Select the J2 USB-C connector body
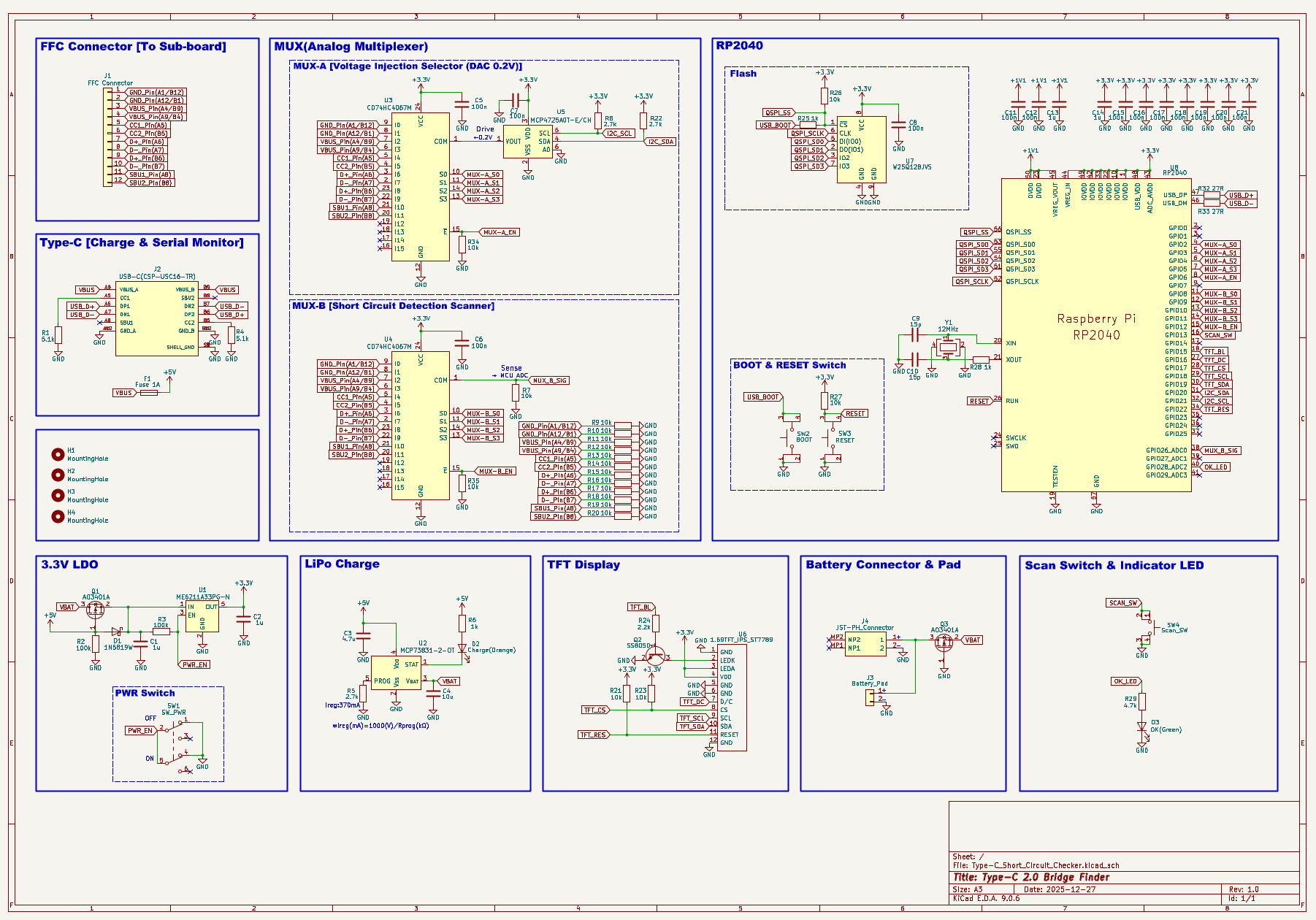1316x920 pixels. click(156, 318)
